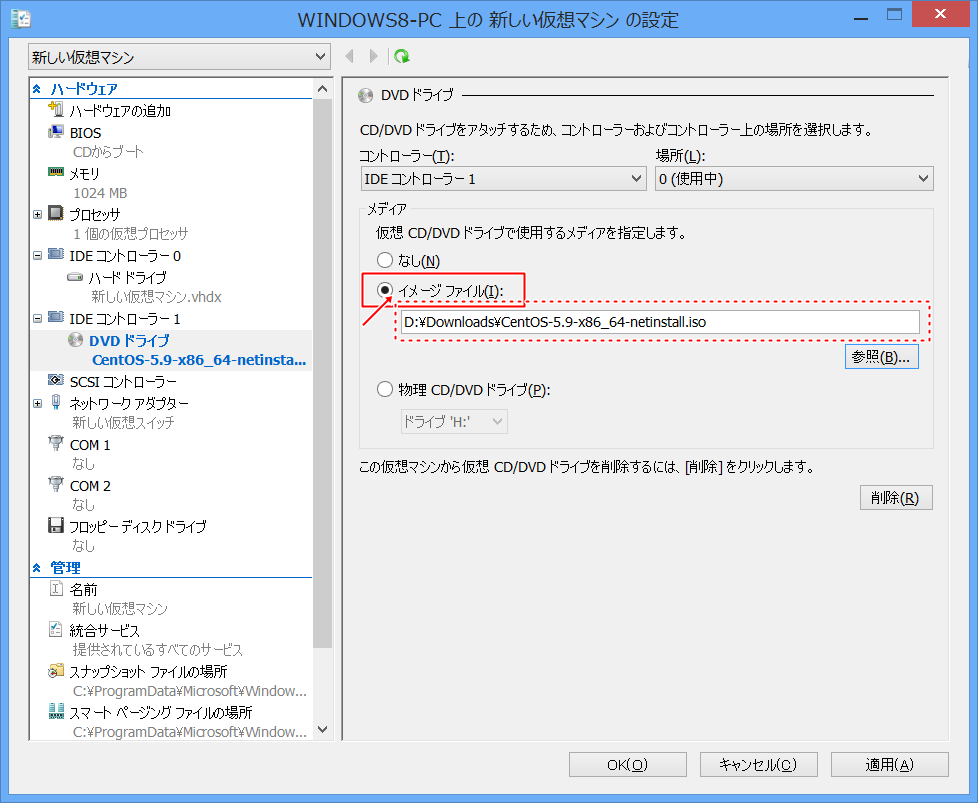Select 統合サービス entry
The height and width of the screenshot is (803, 978).
(x=104, y=631)
